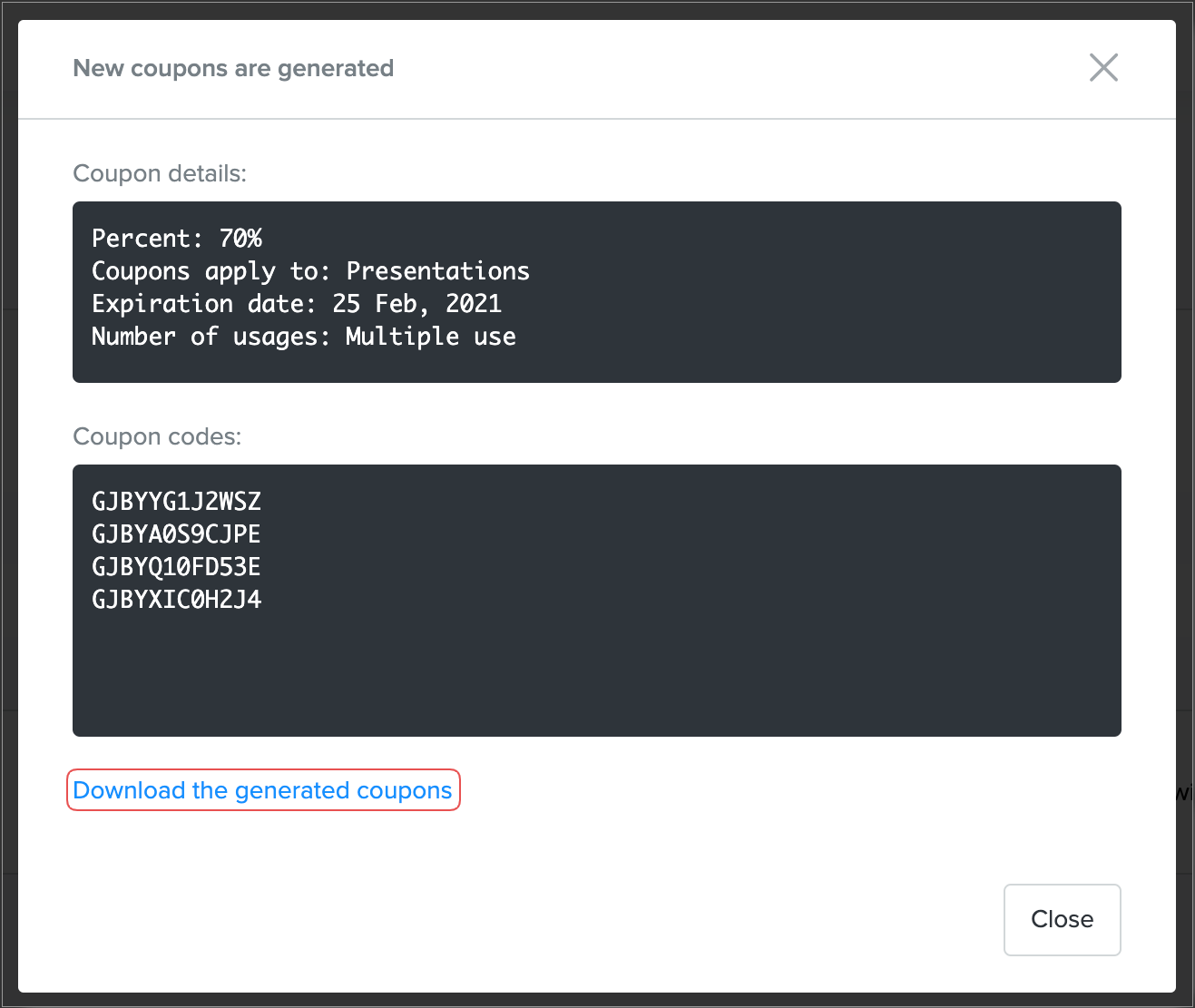Select coupon code GJBYA0S9CJPE

pos(176,534)
